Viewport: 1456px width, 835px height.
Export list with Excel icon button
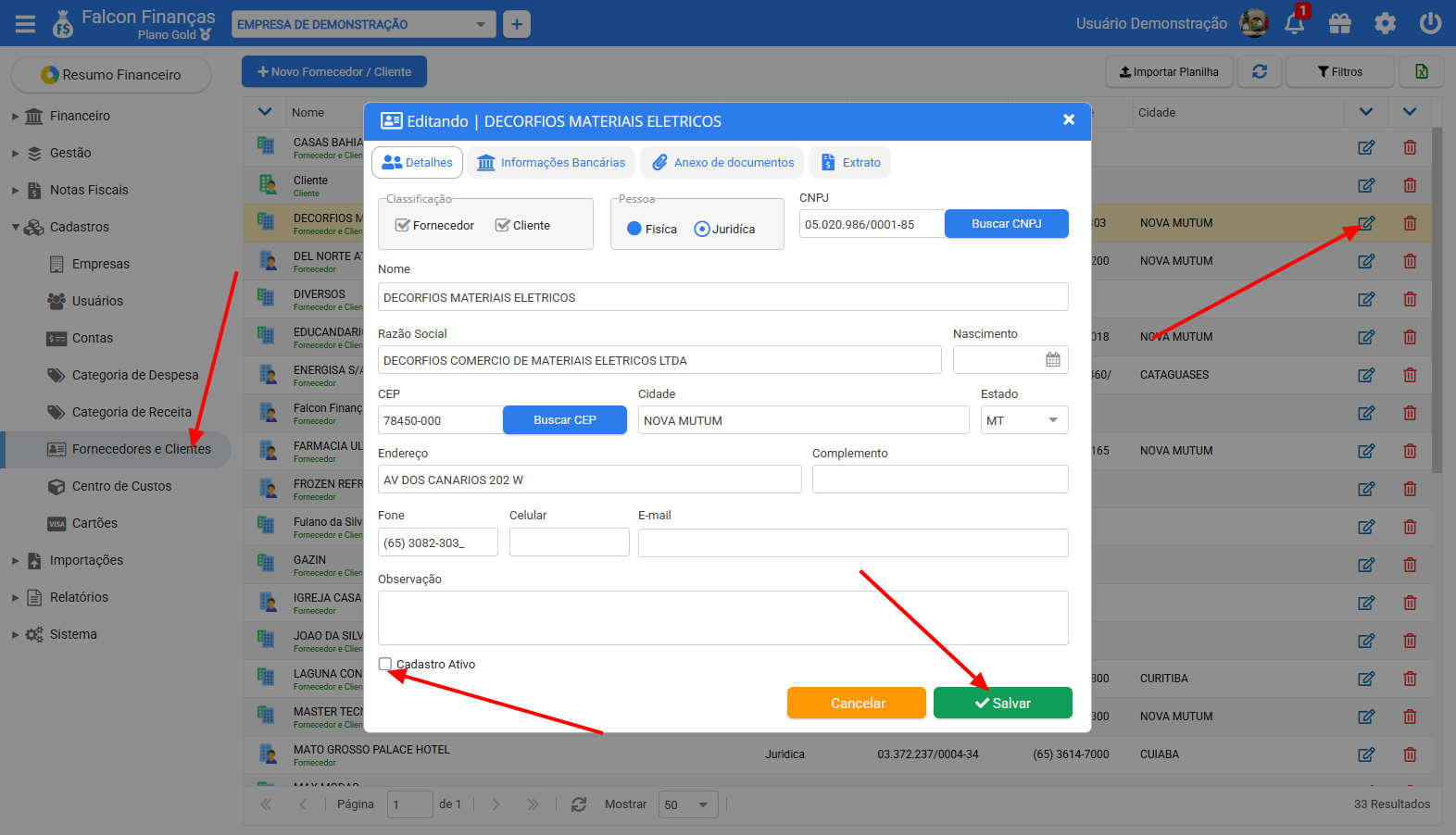point(1421,71)
